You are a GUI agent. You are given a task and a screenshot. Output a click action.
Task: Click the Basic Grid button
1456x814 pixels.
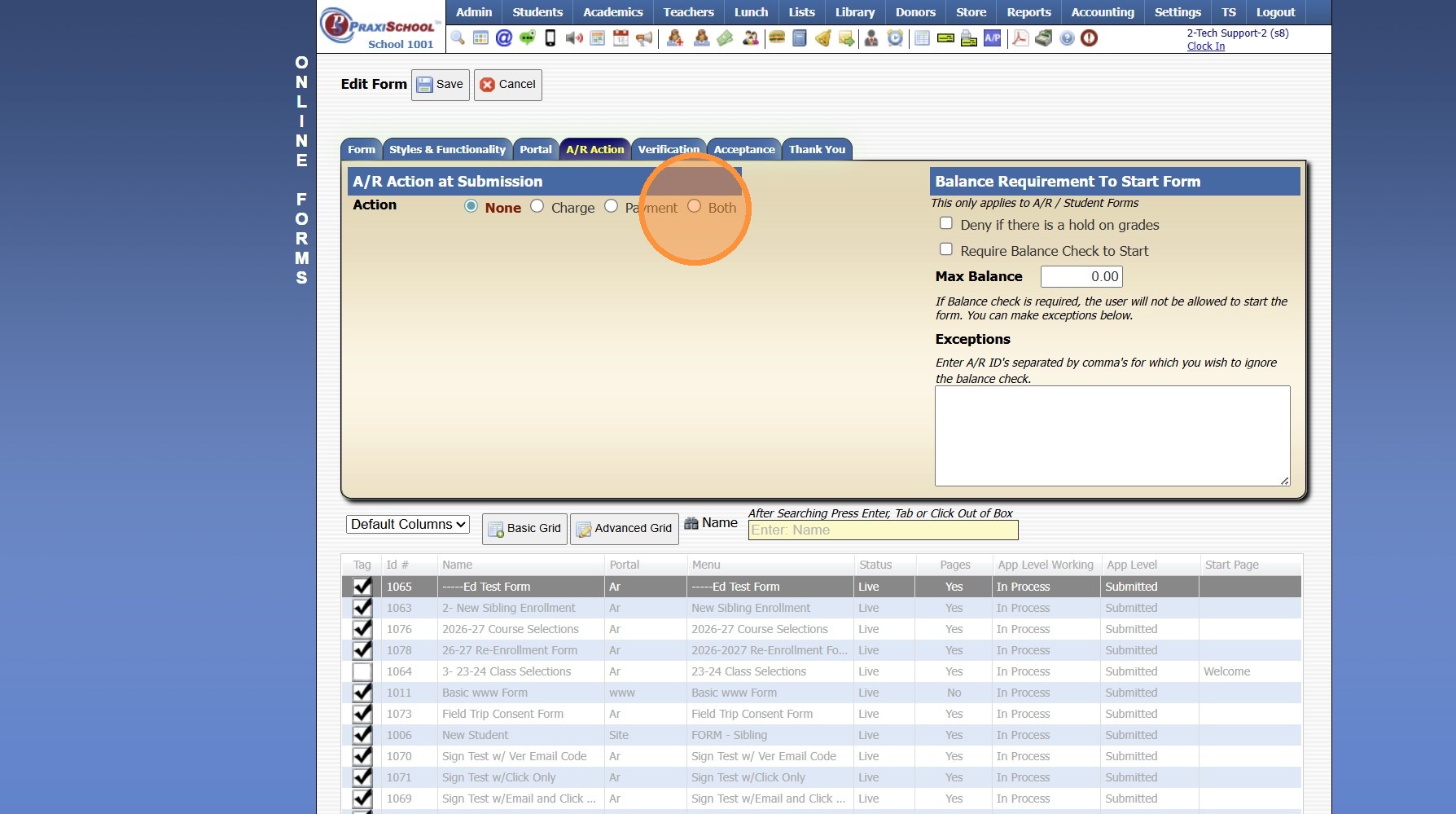point(524,529)
